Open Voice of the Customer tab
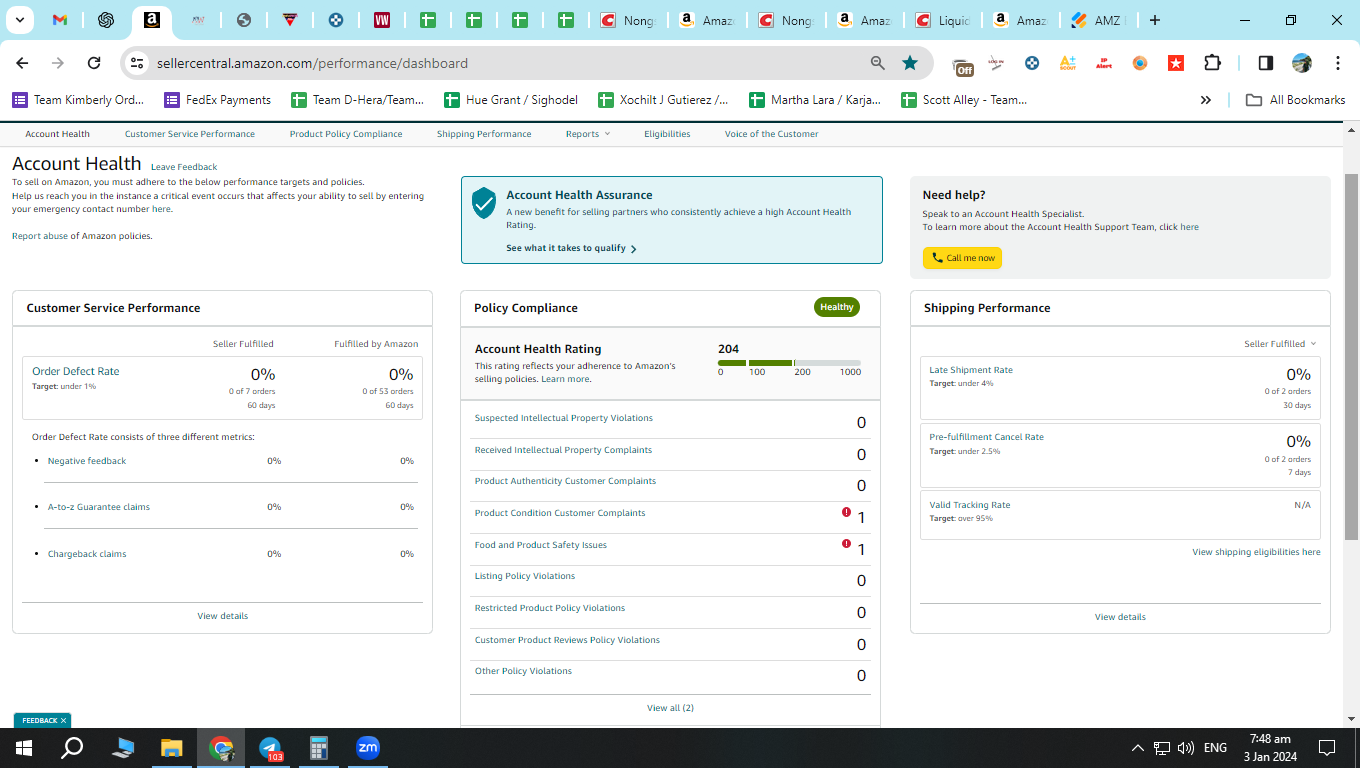The width and height of the screenshot is (1360, 768). point(771,134)
